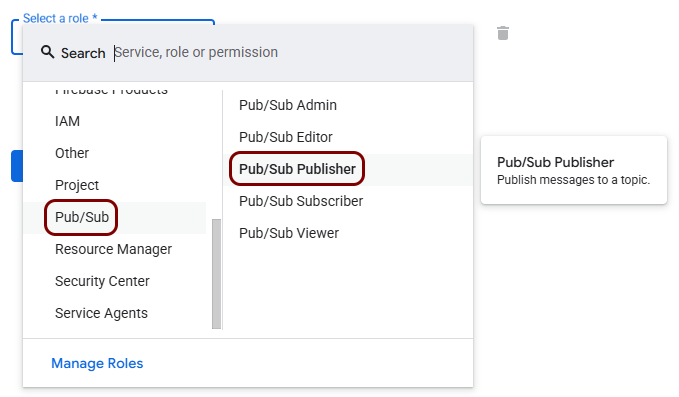Choose Security Center category
The height and width of the screenshot is (397, 679).
tap(102, 281)
